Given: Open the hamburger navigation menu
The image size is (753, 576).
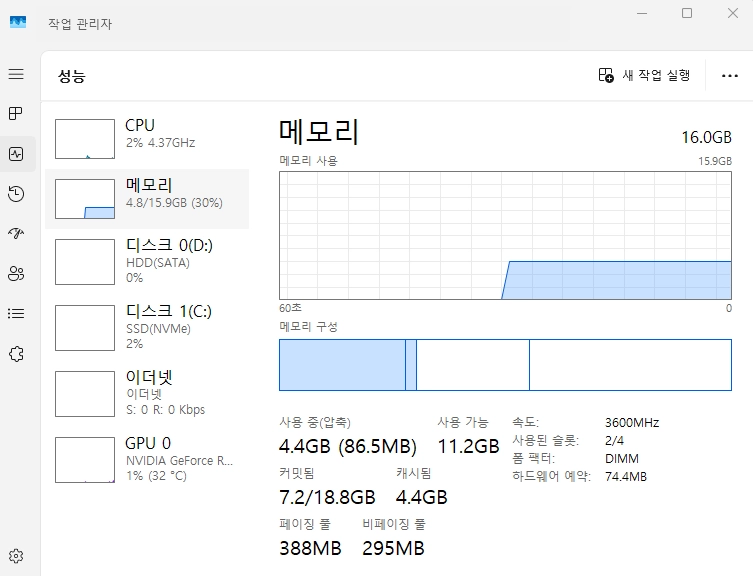Looking at the screenshot, I should point(16,74).
